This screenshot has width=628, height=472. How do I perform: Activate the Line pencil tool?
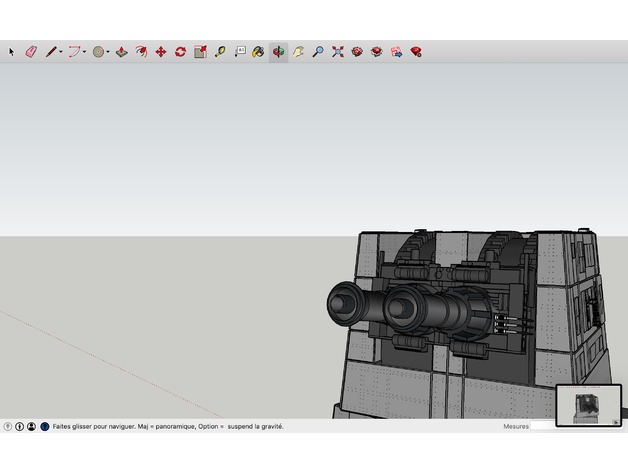[51, 52]
